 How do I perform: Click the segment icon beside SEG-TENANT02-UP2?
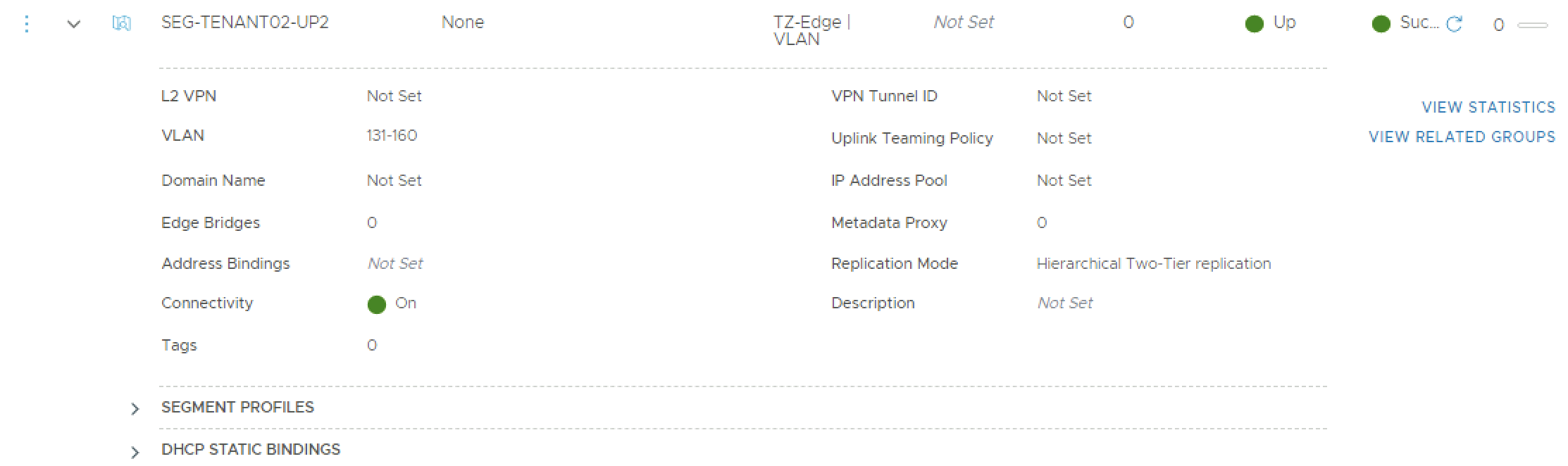click(x=121, y=24)
